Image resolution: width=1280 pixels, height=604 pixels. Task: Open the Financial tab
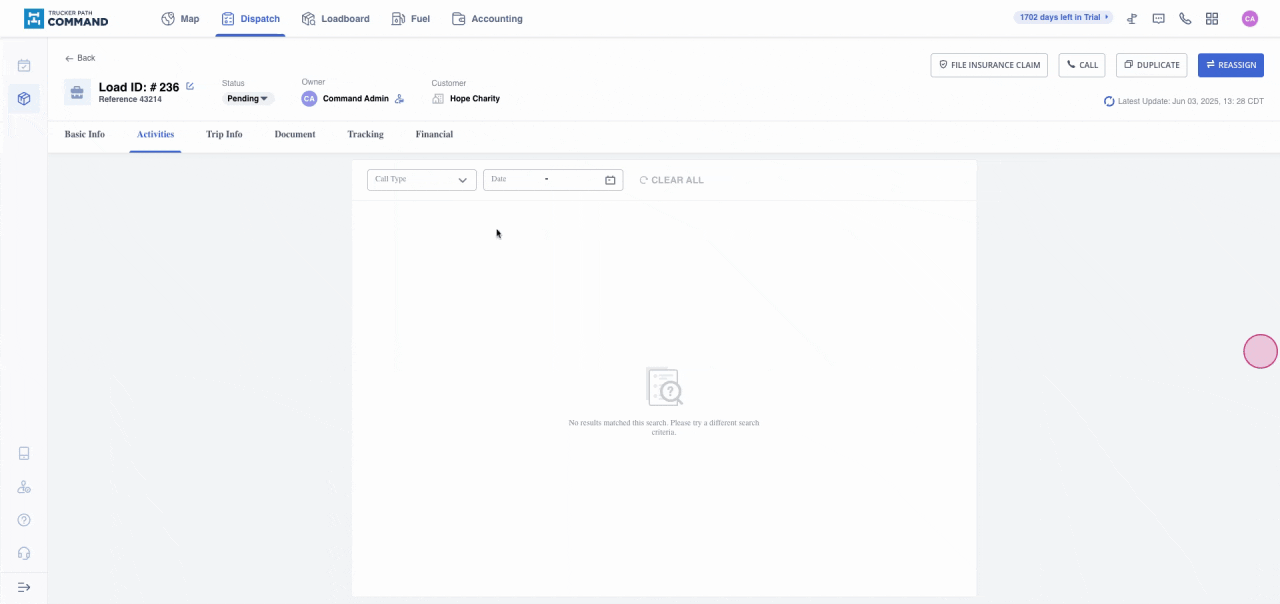coord(434,134)
